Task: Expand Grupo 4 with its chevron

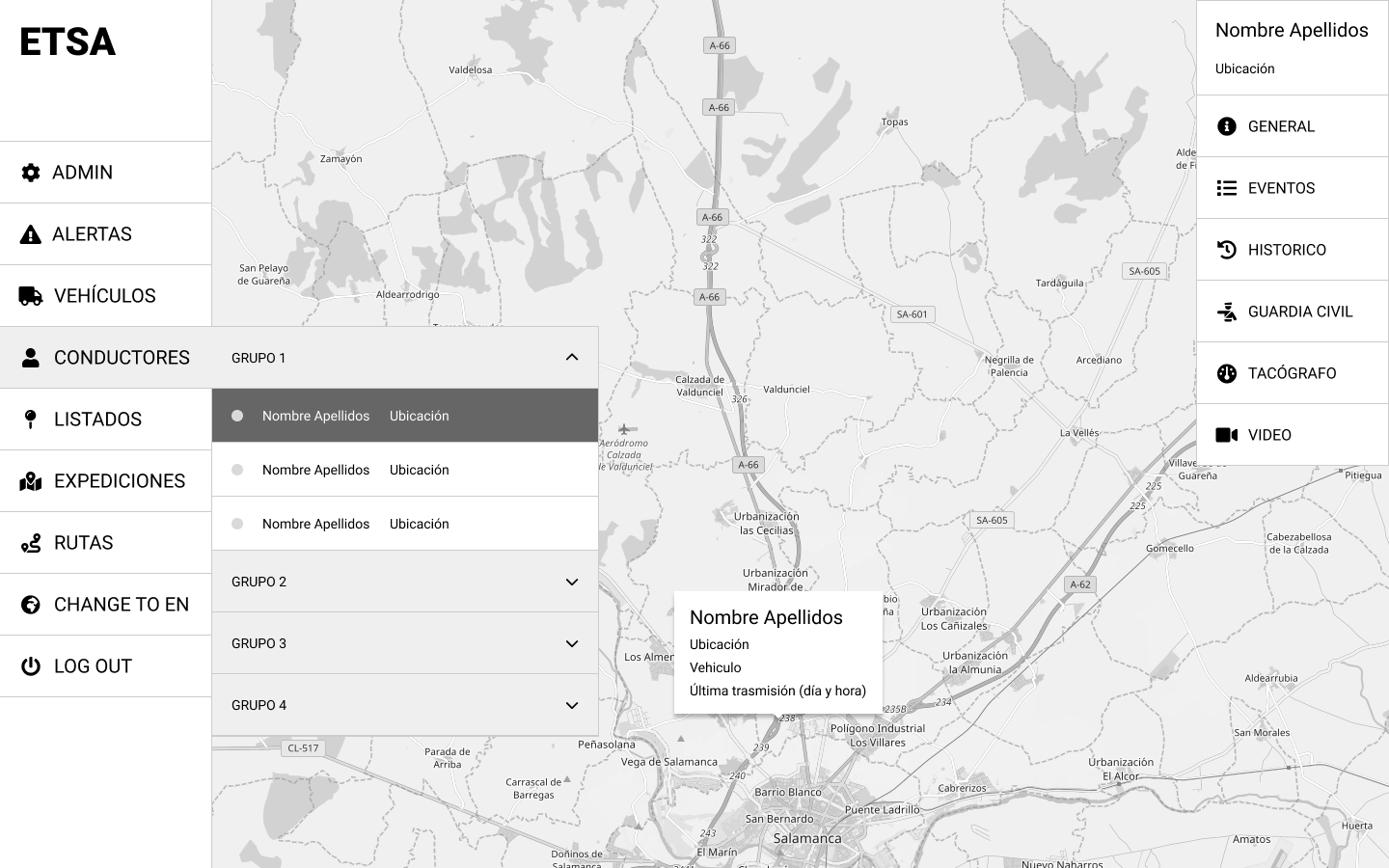Action: pyautogui.click(x=572, y=705)
